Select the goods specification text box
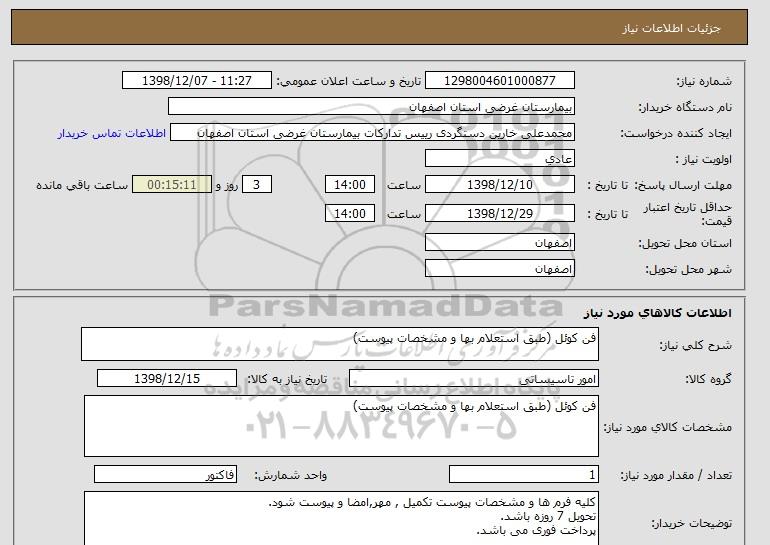770x545 pixels. [341, 426]
